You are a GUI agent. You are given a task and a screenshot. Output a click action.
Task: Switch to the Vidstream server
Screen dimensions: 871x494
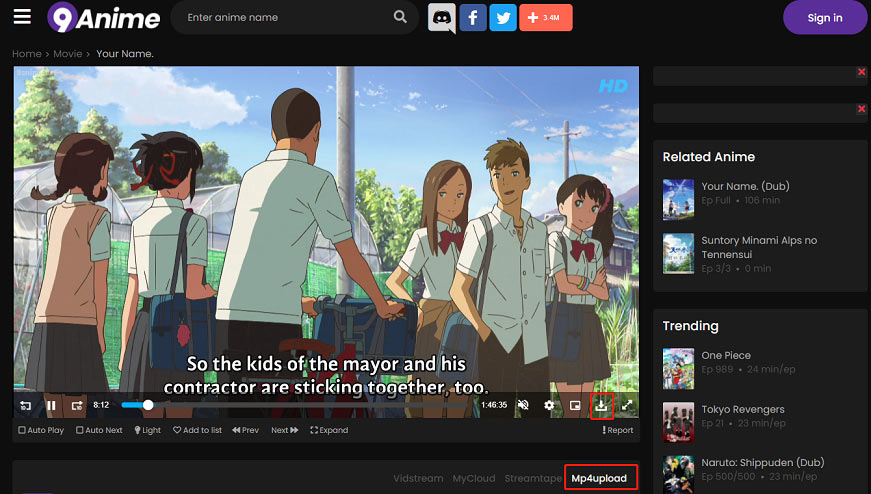(418, 478)
